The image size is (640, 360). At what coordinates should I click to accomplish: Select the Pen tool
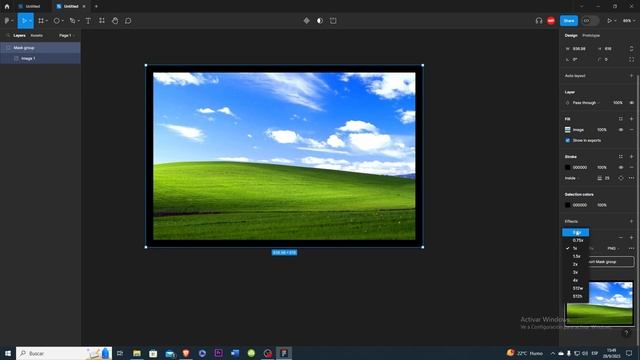tap(72, 21)
